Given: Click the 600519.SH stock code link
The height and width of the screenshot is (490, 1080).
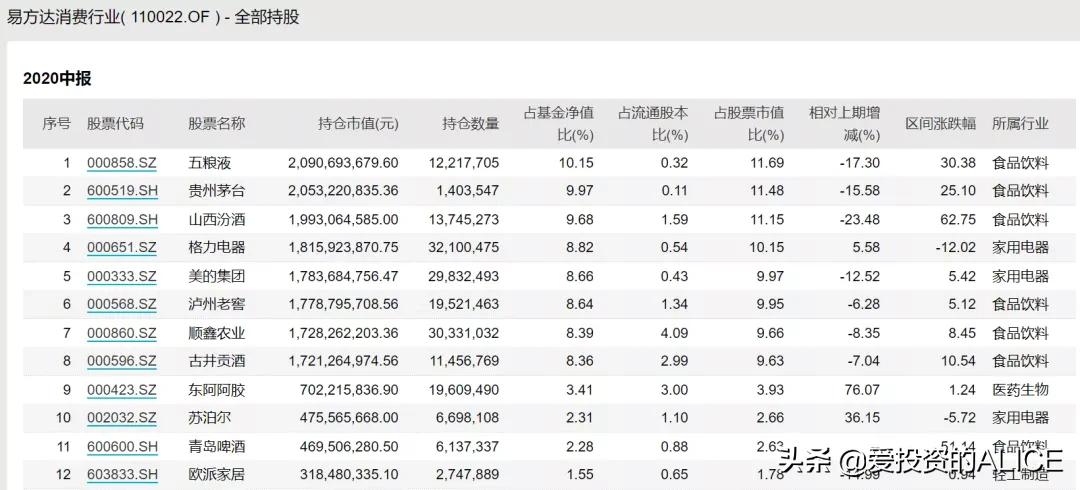Looking at the screenshot, I should click(x=122, y=190).
